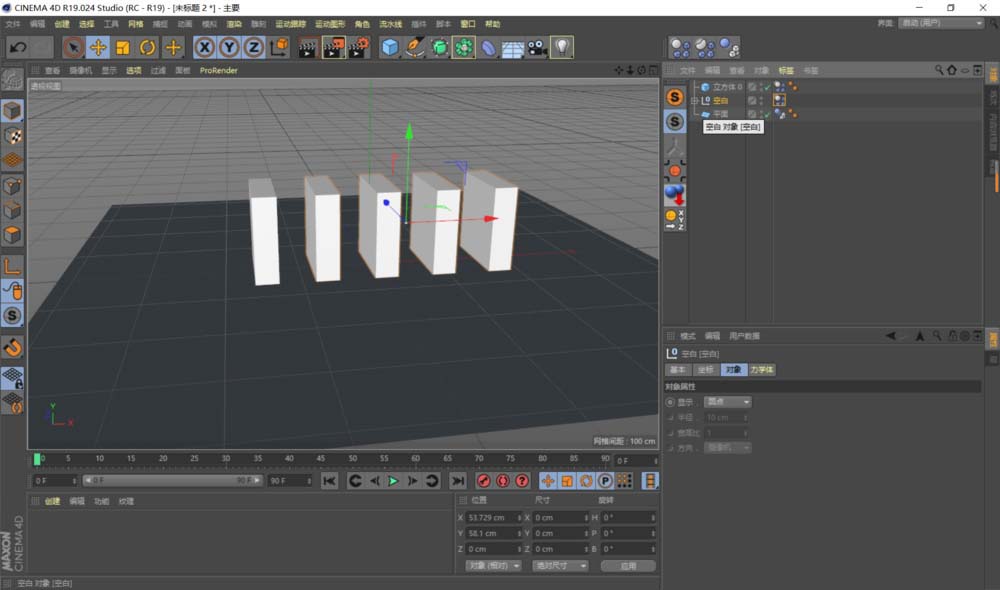Activate the Move tool in top toolbar
Viewport: 1000px width, 590px height.
click(x=98, y=47)
